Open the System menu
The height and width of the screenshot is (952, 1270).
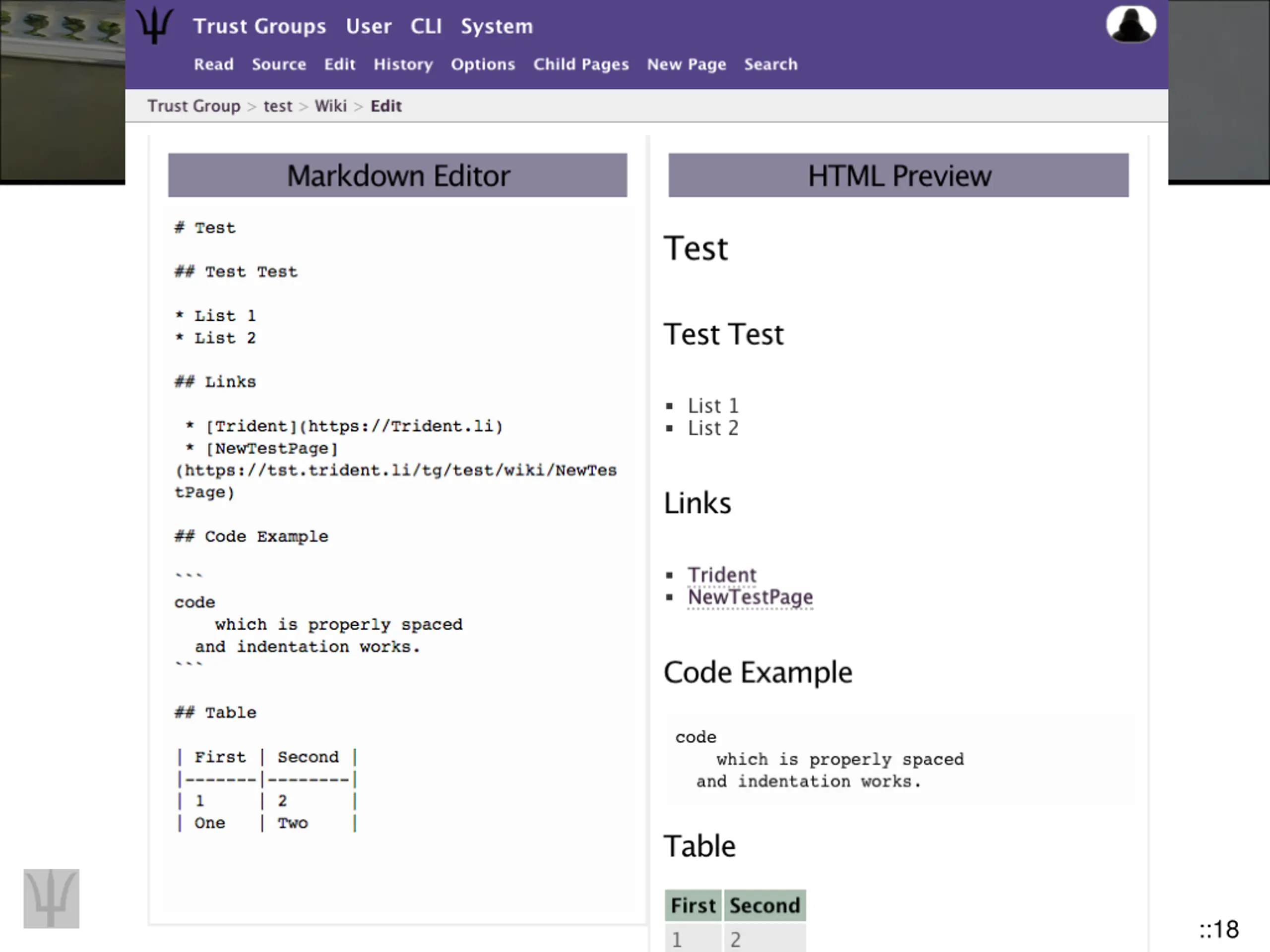[x=497, y=26]
